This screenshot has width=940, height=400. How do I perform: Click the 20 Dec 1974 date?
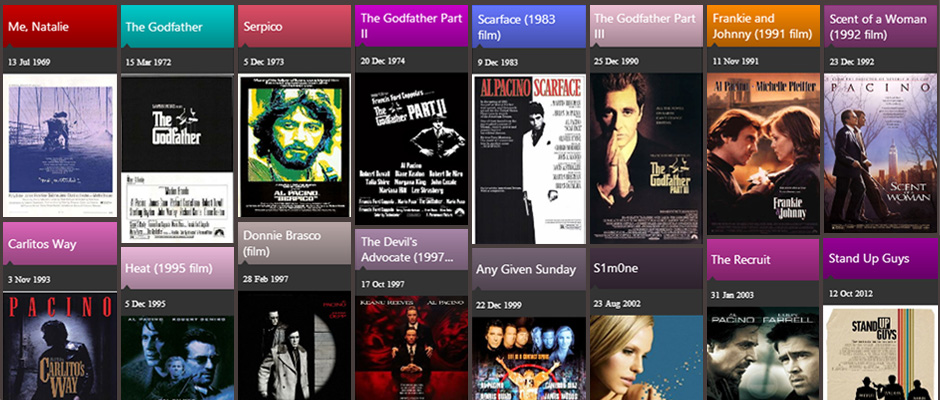(382, 61)
